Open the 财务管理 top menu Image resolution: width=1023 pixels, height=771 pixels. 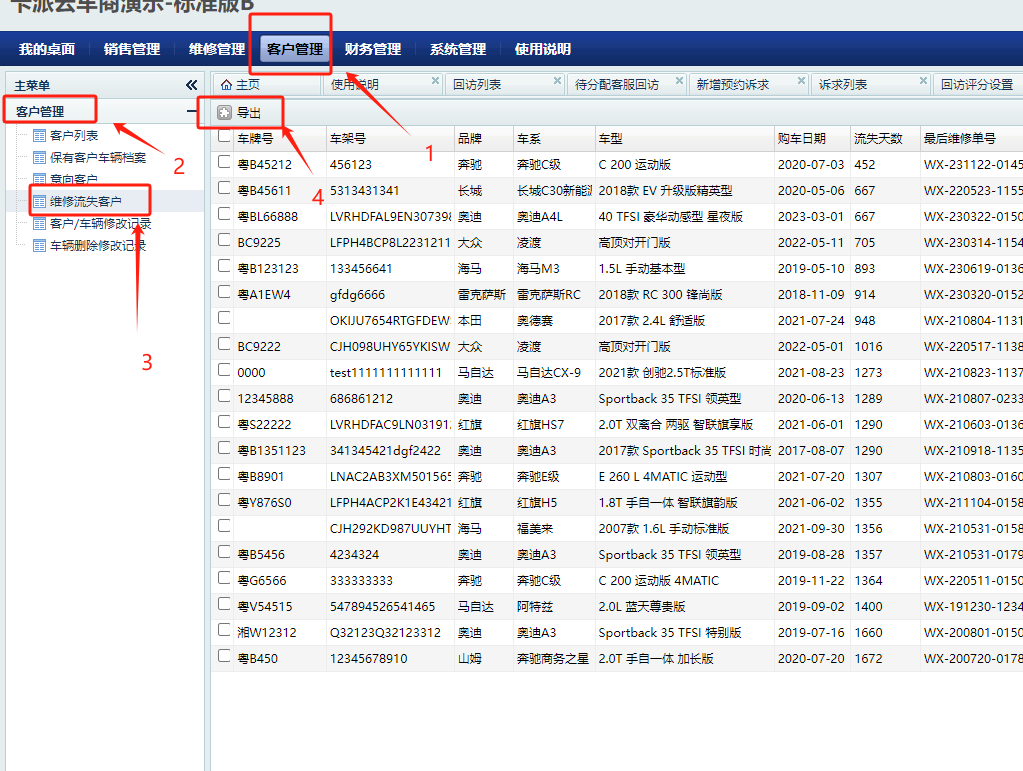372,49
